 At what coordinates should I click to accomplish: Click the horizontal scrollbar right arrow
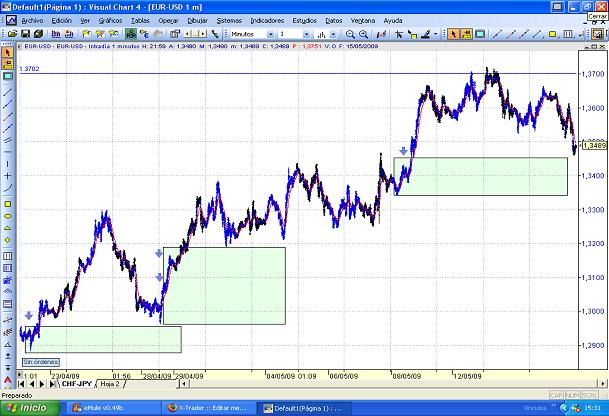[603, 384]
